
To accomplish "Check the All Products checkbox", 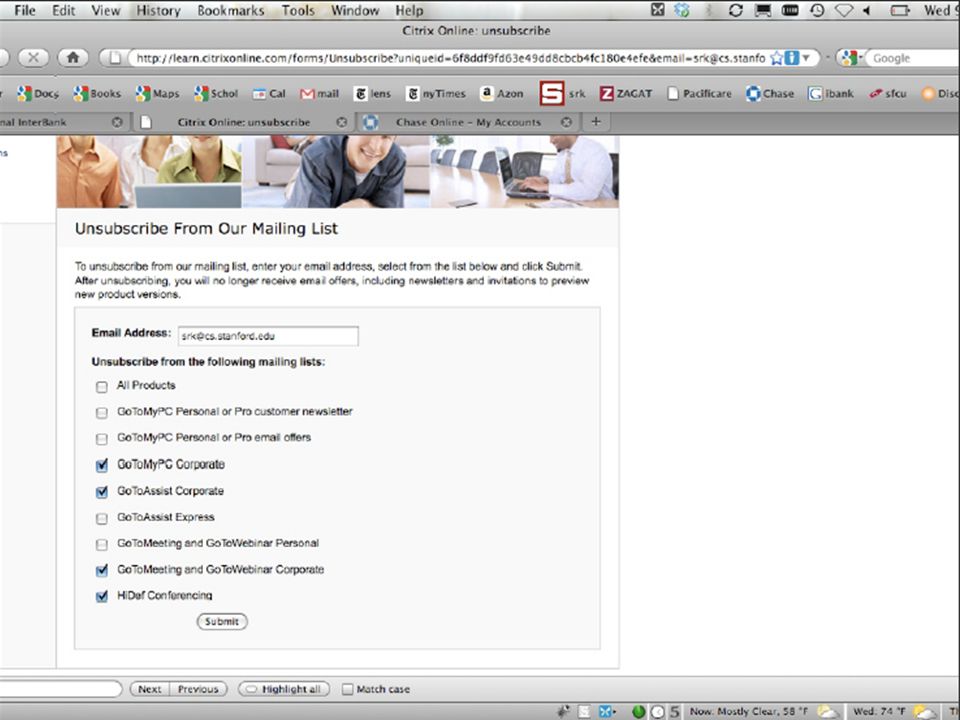I will click(102, 387).
